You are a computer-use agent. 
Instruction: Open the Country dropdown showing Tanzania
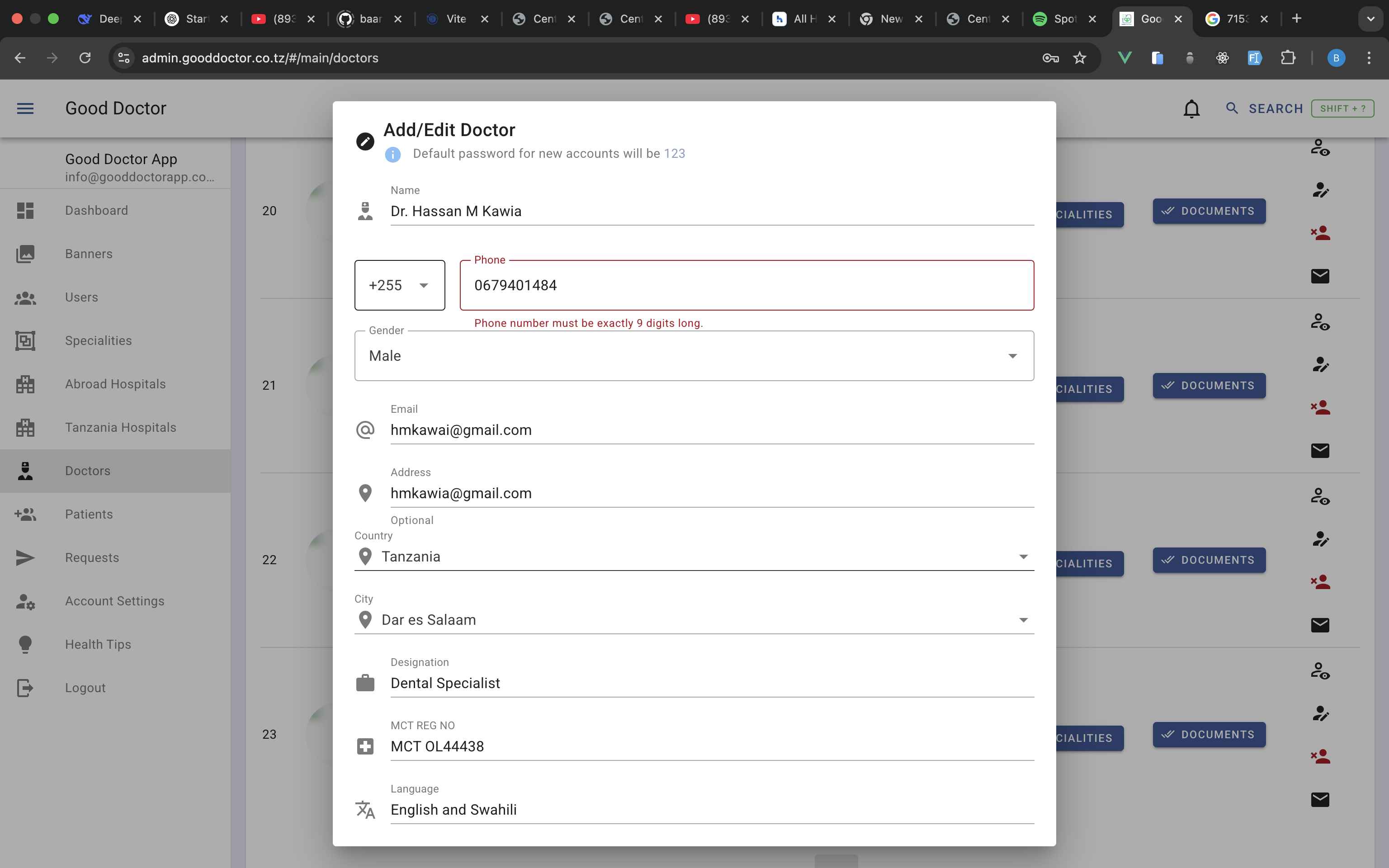pyautogui.click(x=694, y=557)
